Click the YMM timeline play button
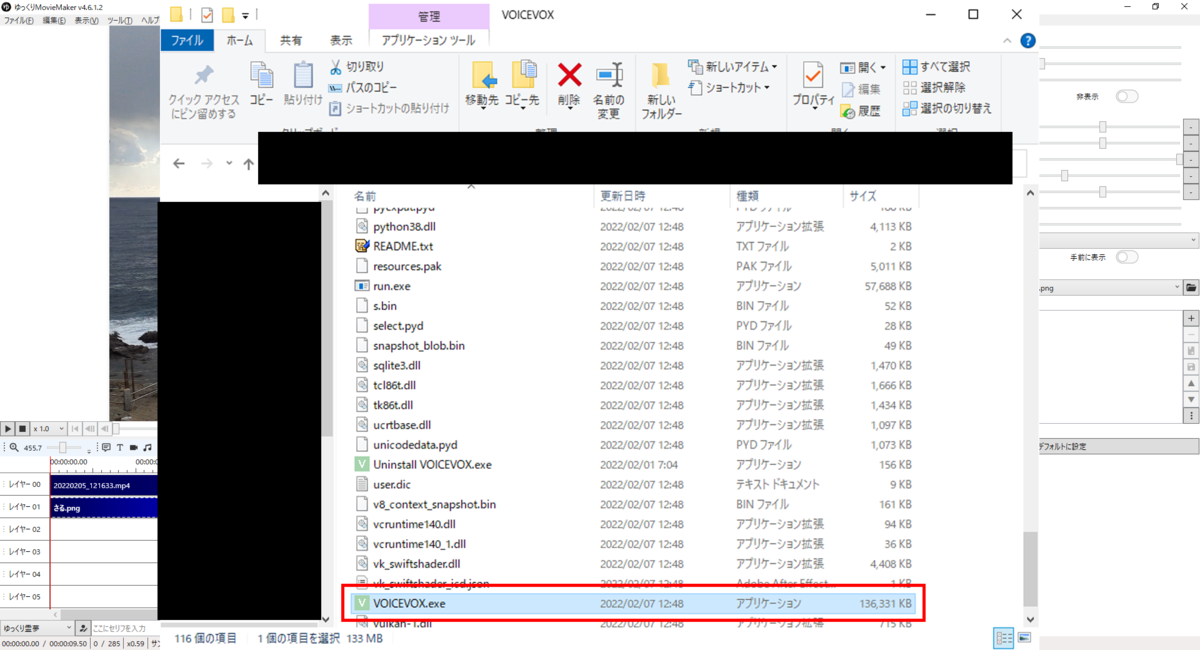Screen dimensions: 1200x650 (8, 428)
